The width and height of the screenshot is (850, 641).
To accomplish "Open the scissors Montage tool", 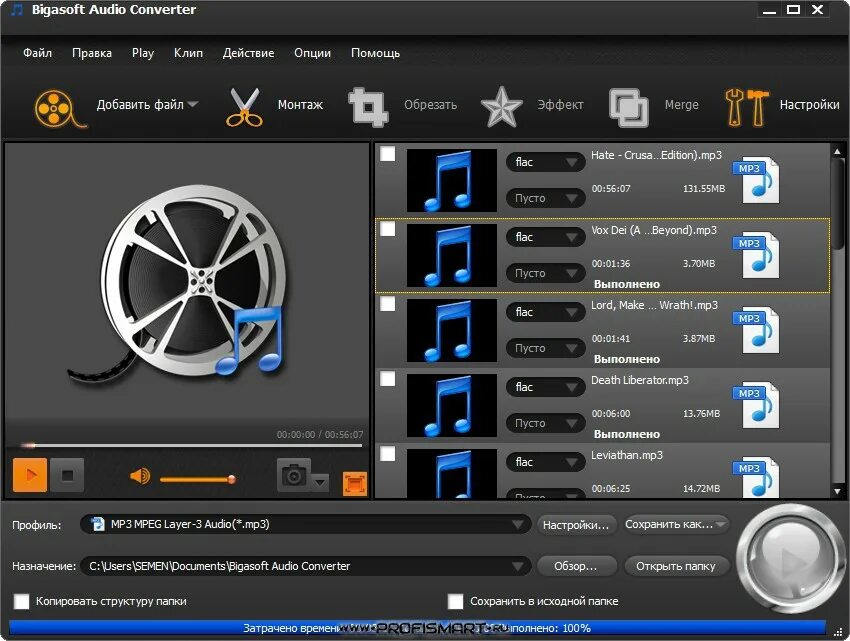I will (x=243, y=107).
